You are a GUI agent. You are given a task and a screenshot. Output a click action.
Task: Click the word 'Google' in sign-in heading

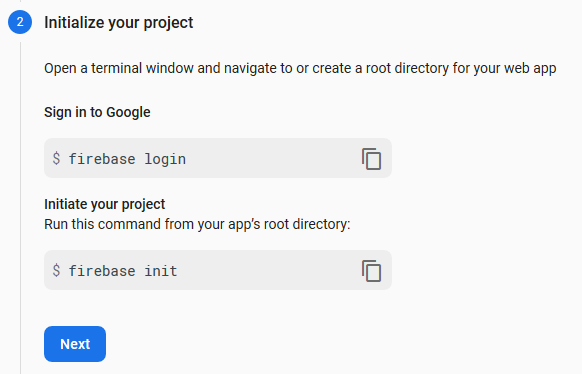(128, 112)
